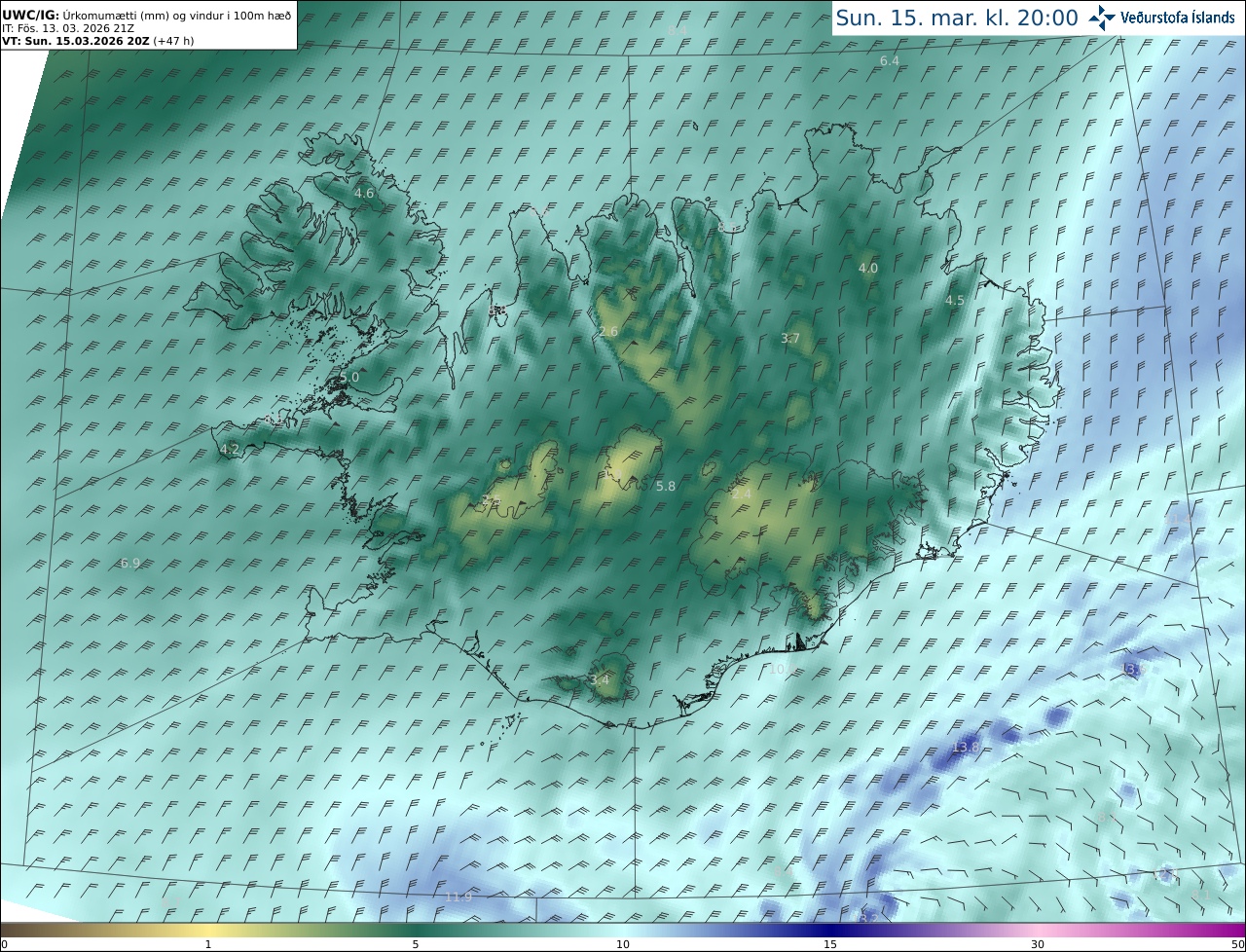
Task: Click the map title starting with 'UWC/IG: Úrkomumætti (mm)'
Action: coord(146,15)
